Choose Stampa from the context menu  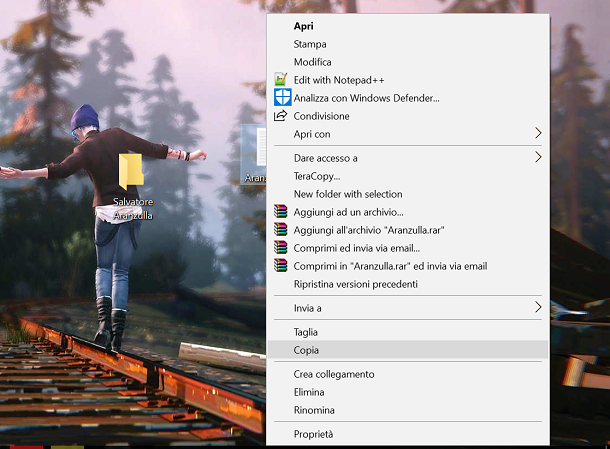point(408,44)
